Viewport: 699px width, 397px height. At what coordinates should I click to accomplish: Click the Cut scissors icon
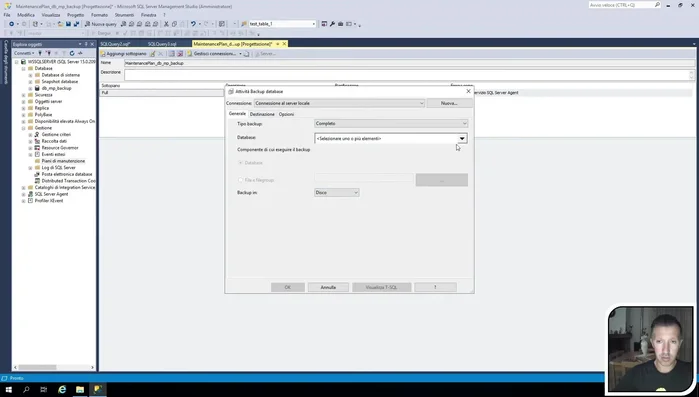[x=166, y=24]
